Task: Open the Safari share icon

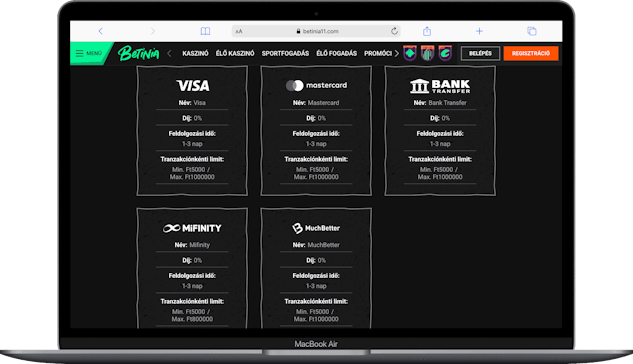Action: (x=427, y=31)
